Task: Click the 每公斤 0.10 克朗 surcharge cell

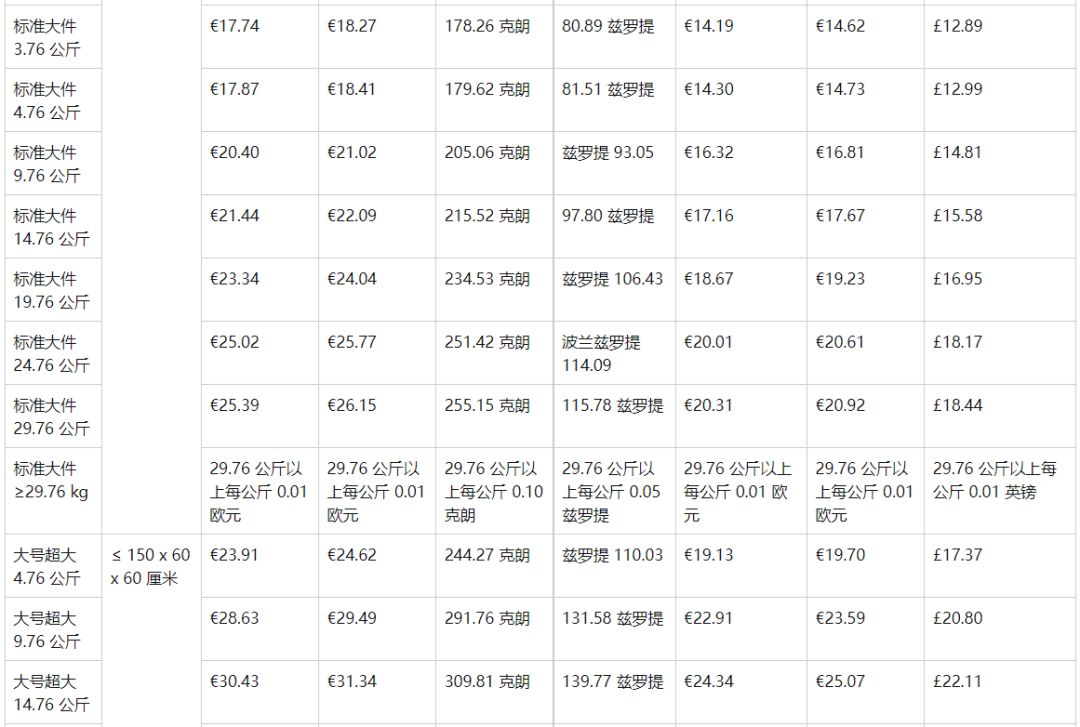Action: [x=493, y=492]
